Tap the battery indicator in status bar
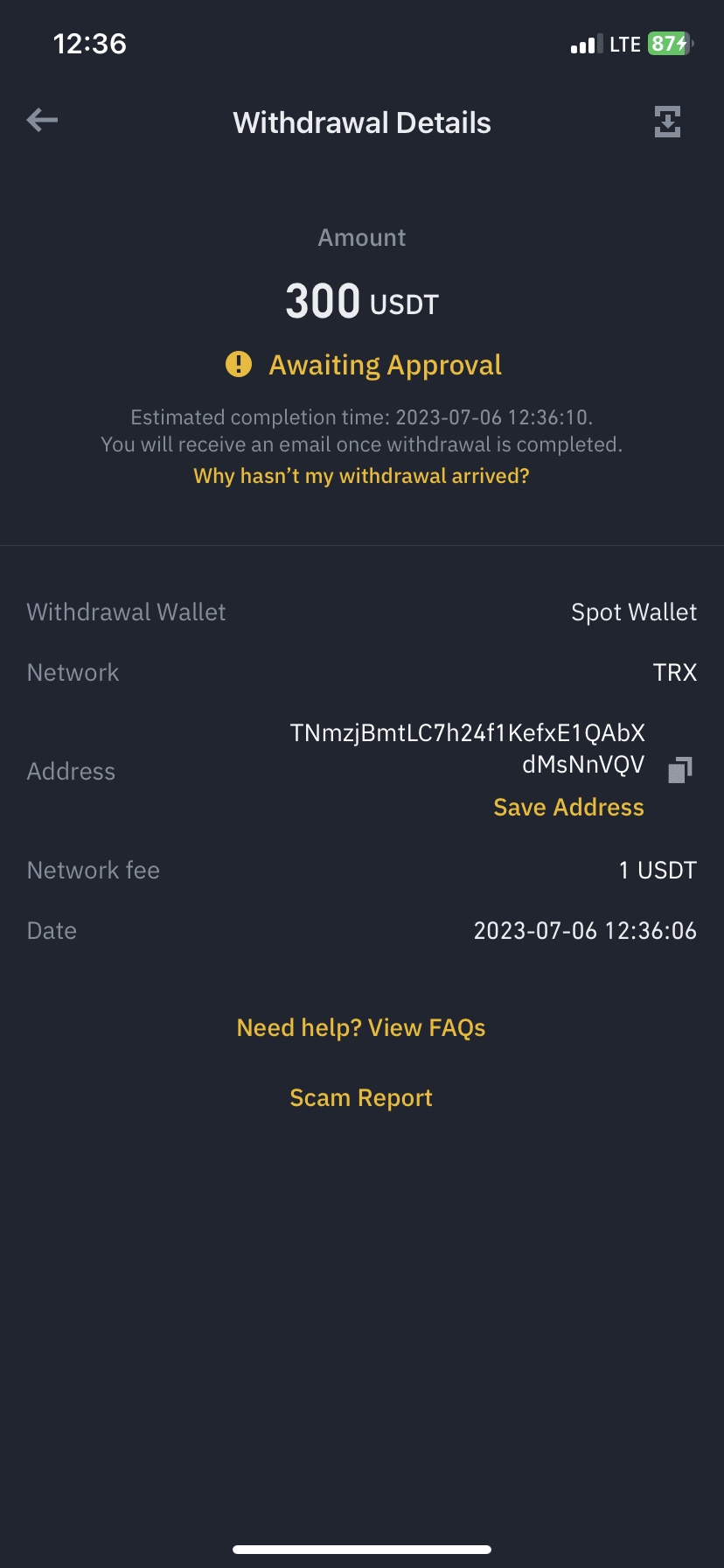The image size is (724, 1568). pyautogui.click(x=669, y=44)
